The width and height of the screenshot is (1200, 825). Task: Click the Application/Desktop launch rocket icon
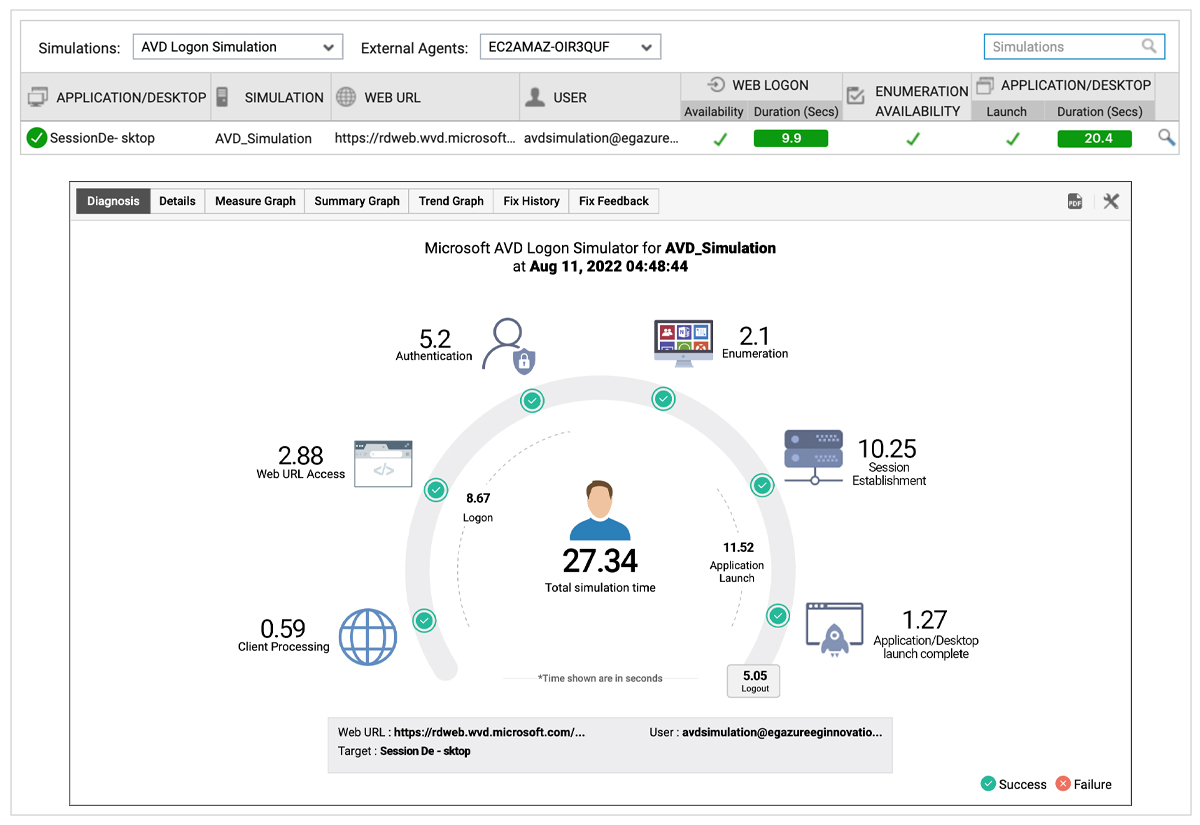coord(835,629)
